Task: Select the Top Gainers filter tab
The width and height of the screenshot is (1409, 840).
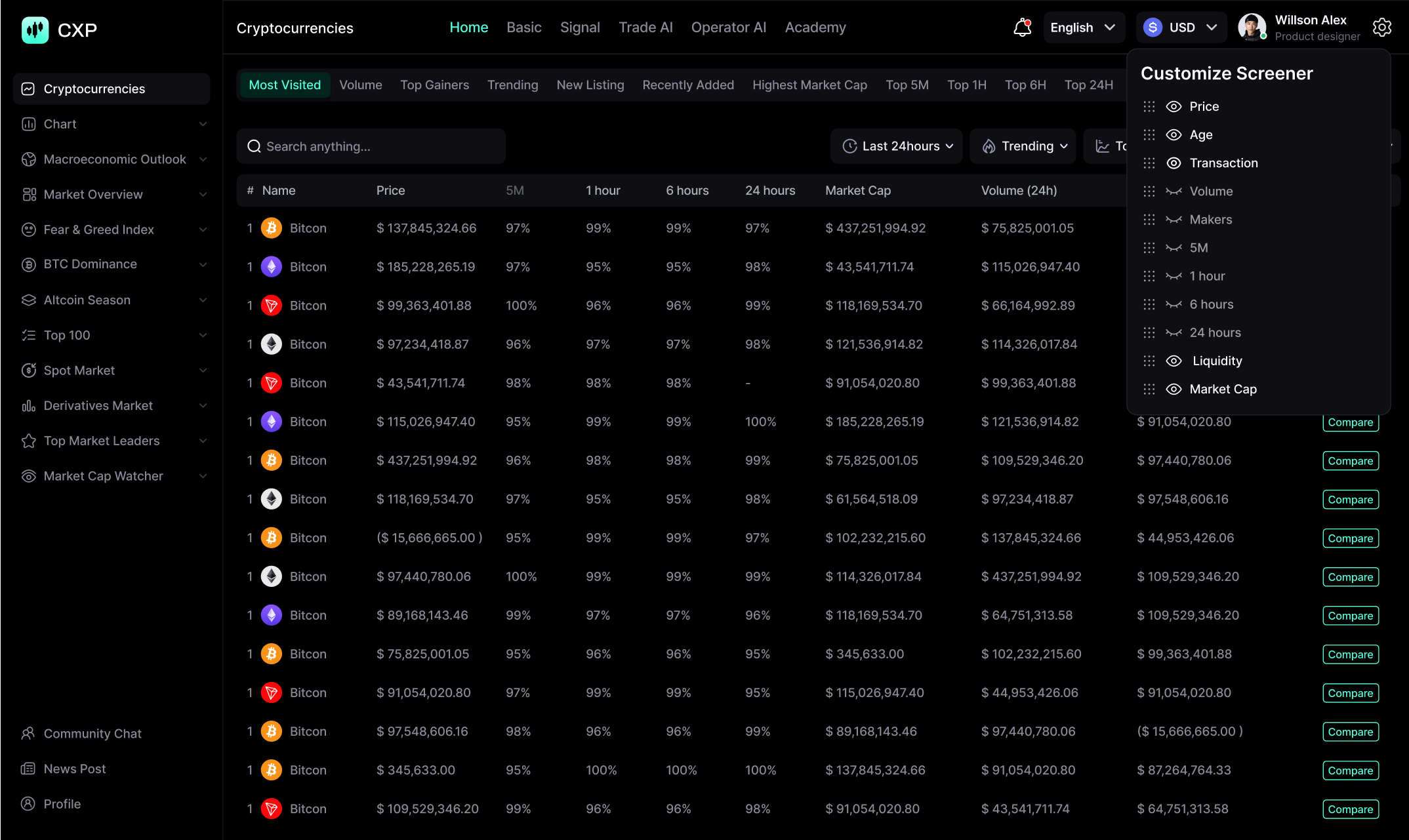Action: pos(434,85)
